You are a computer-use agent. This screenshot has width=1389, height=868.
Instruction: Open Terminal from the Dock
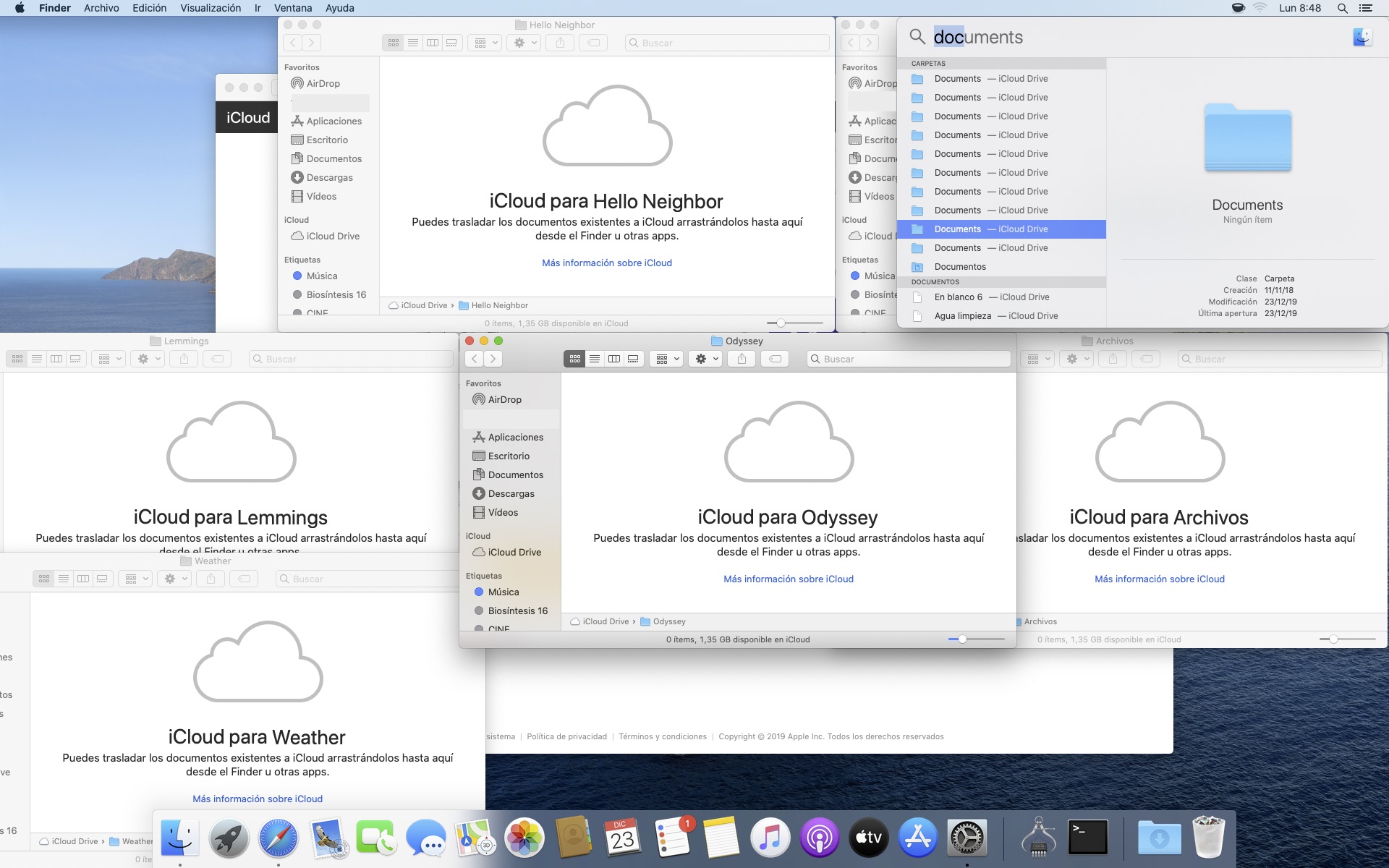pyautogui.click(x=1088, y=838)
